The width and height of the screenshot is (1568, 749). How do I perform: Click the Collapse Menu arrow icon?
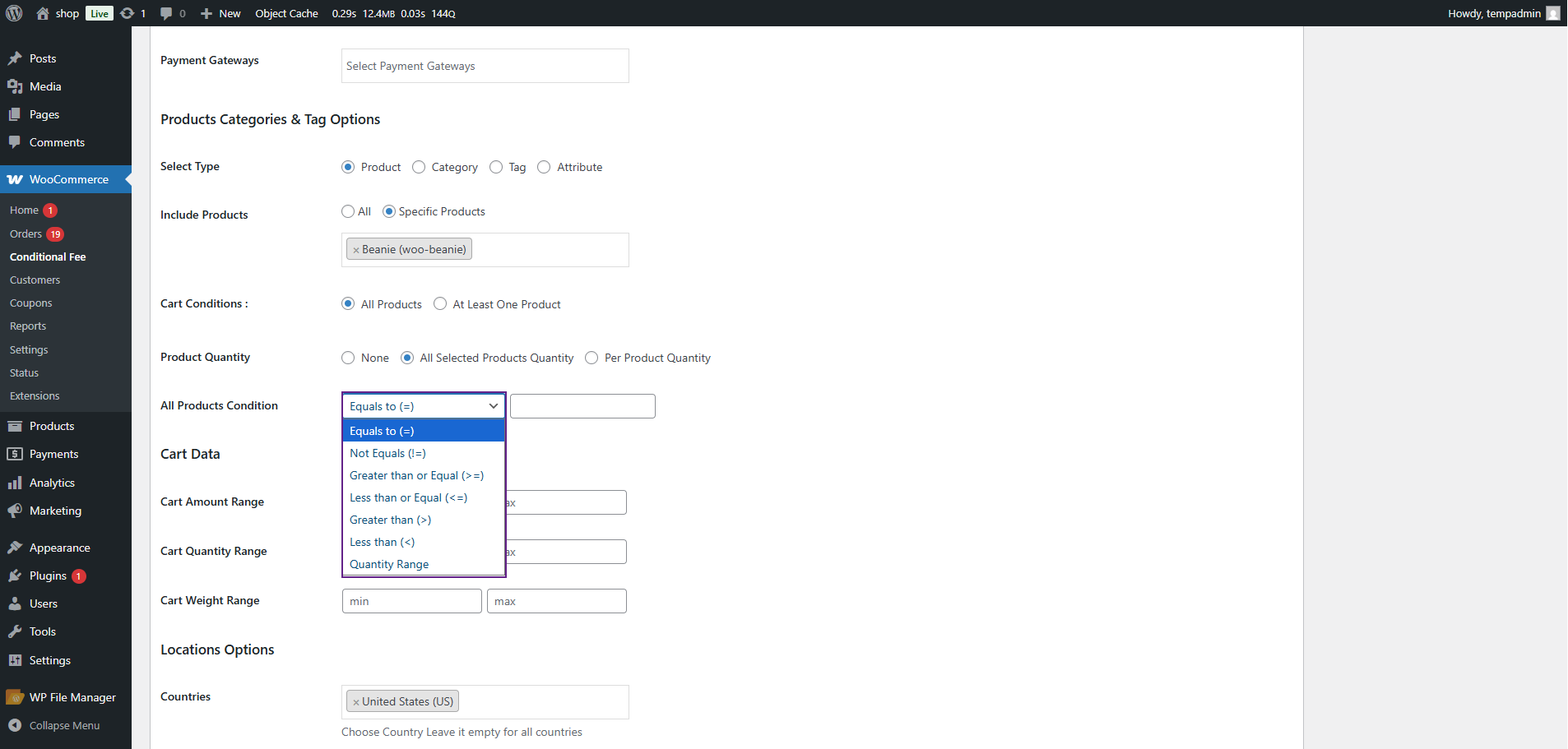[x=15, y=725]
